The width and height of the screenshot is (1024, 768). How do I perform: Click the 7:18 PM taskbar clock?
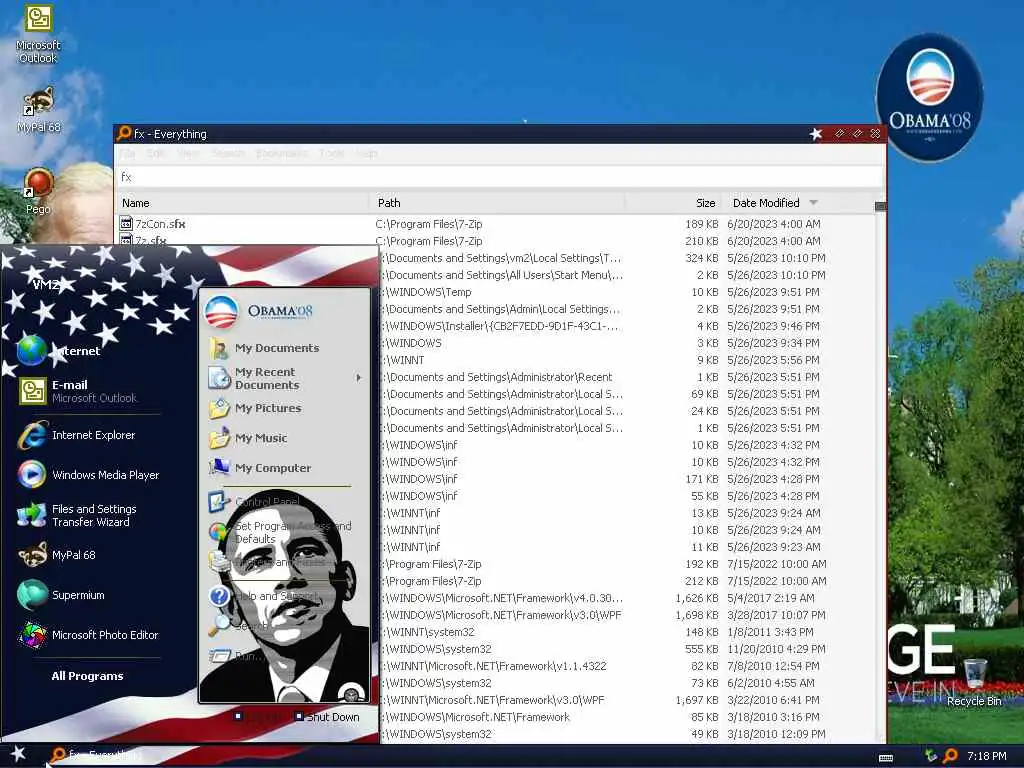[x=986, y=756]
